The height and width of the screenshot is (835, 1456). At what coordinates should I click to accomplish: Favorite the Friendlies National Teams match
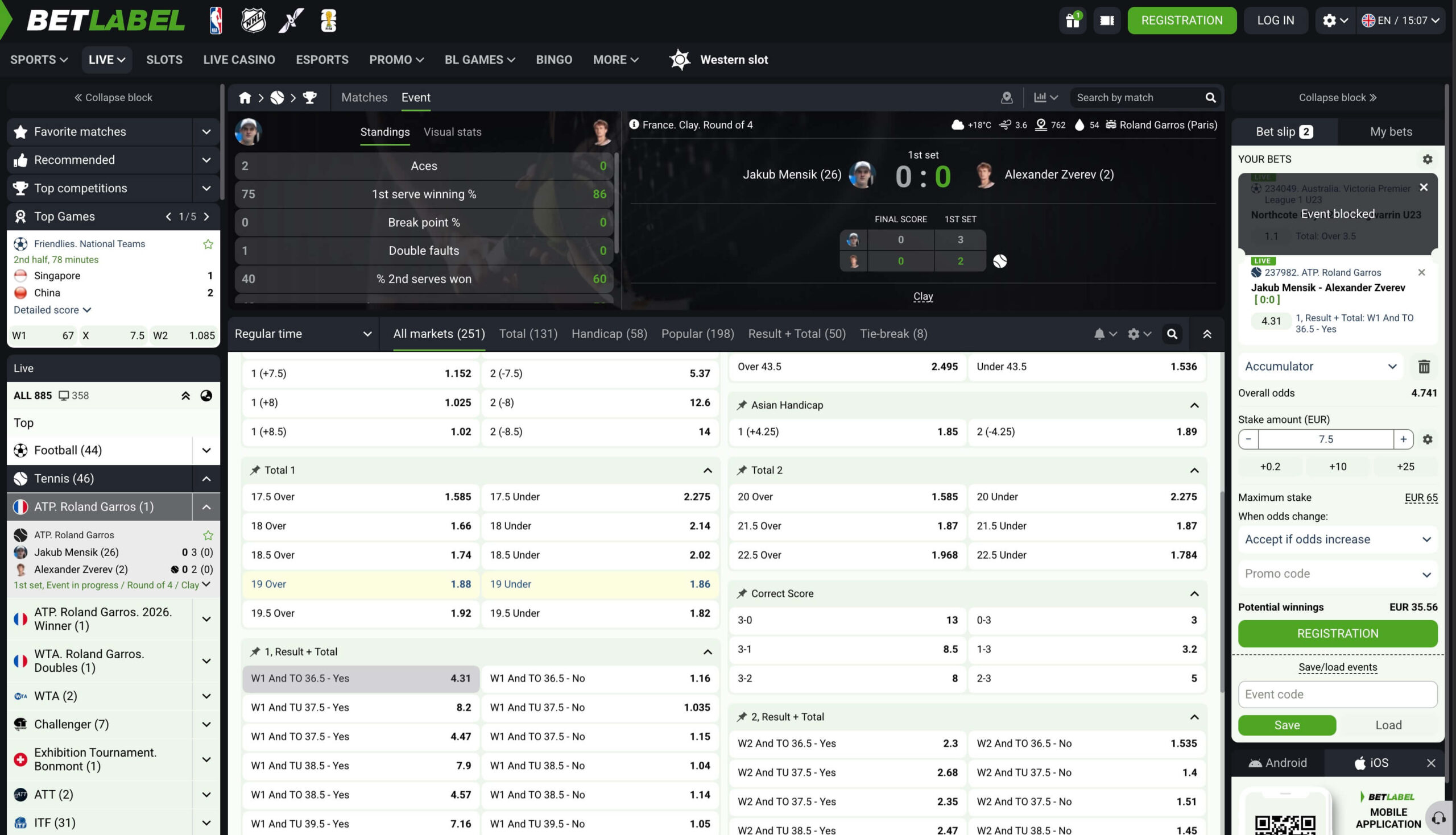tap(208, 244)
